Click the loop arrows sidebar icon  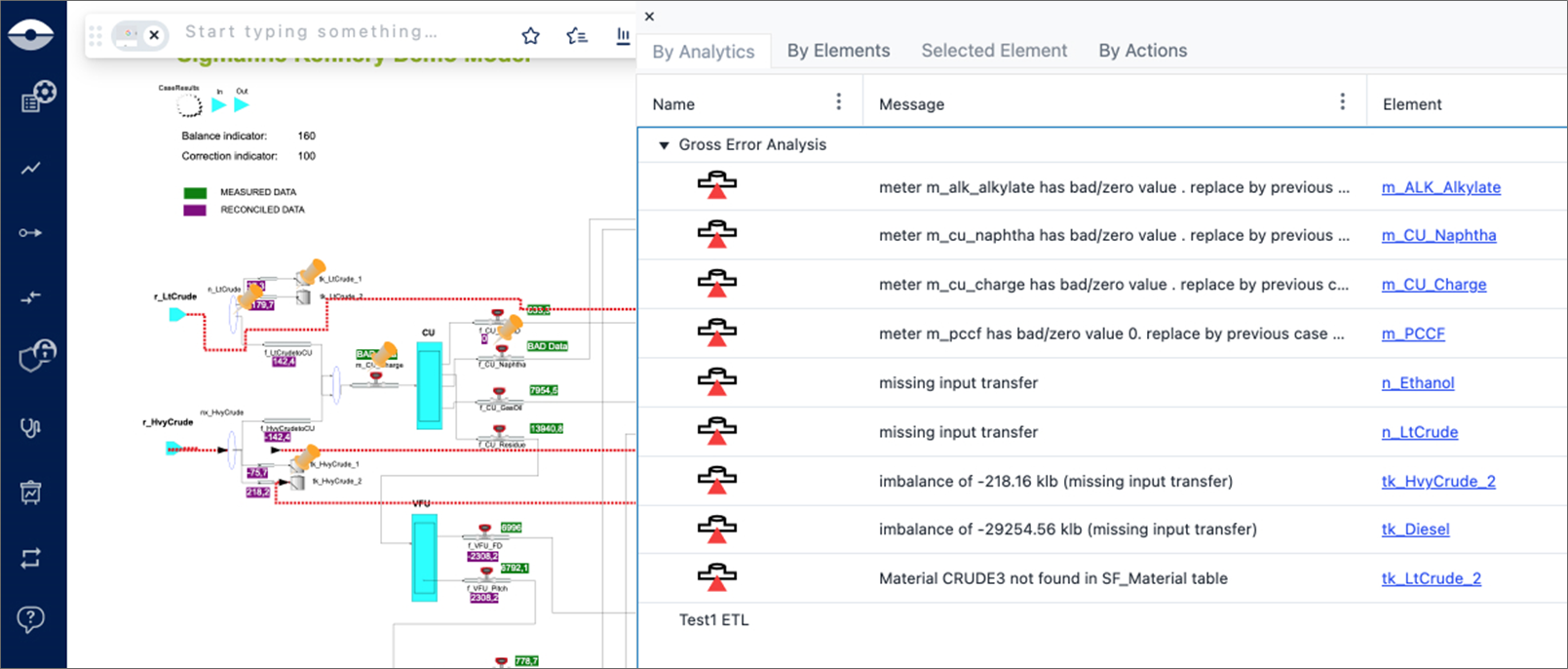click(x=31, y=558)
